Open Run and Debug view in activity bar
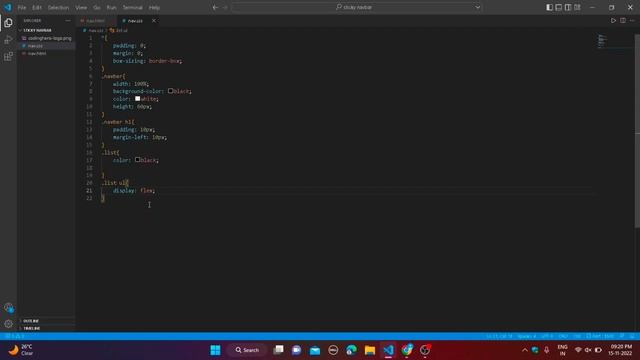 point(8,40)
